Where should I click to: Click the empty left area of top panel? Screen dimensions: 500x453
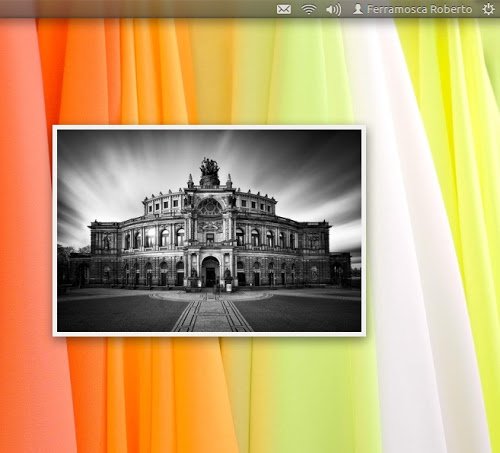[133, 9]
